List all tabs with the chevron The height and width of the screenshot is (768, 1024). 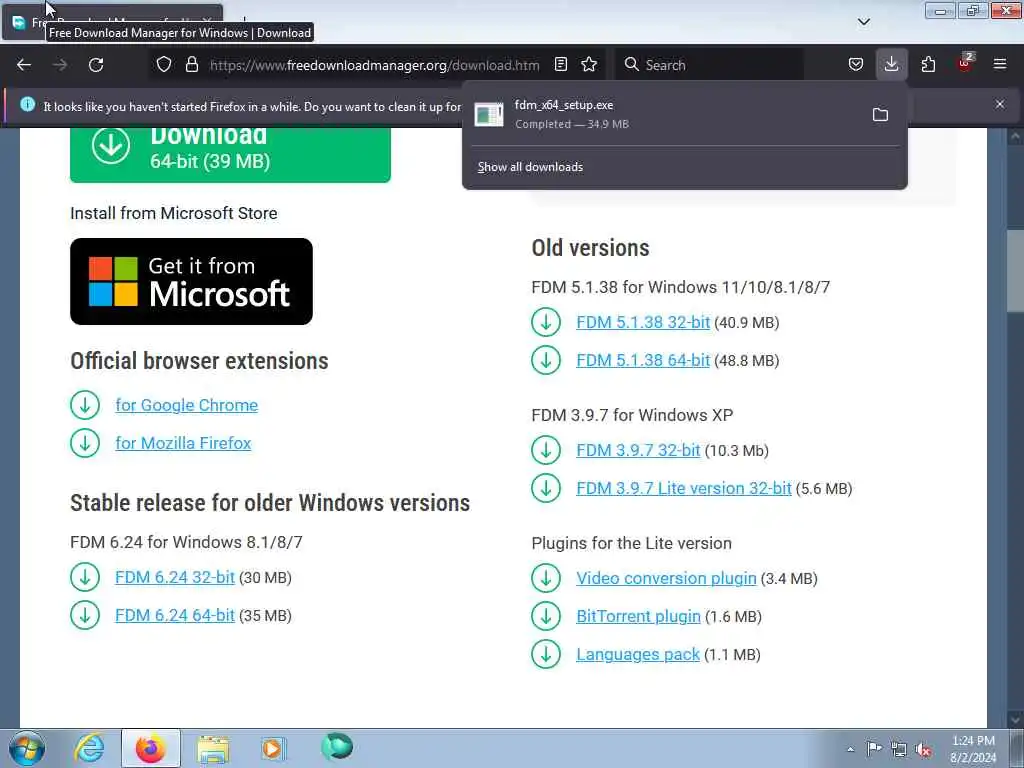863,22
